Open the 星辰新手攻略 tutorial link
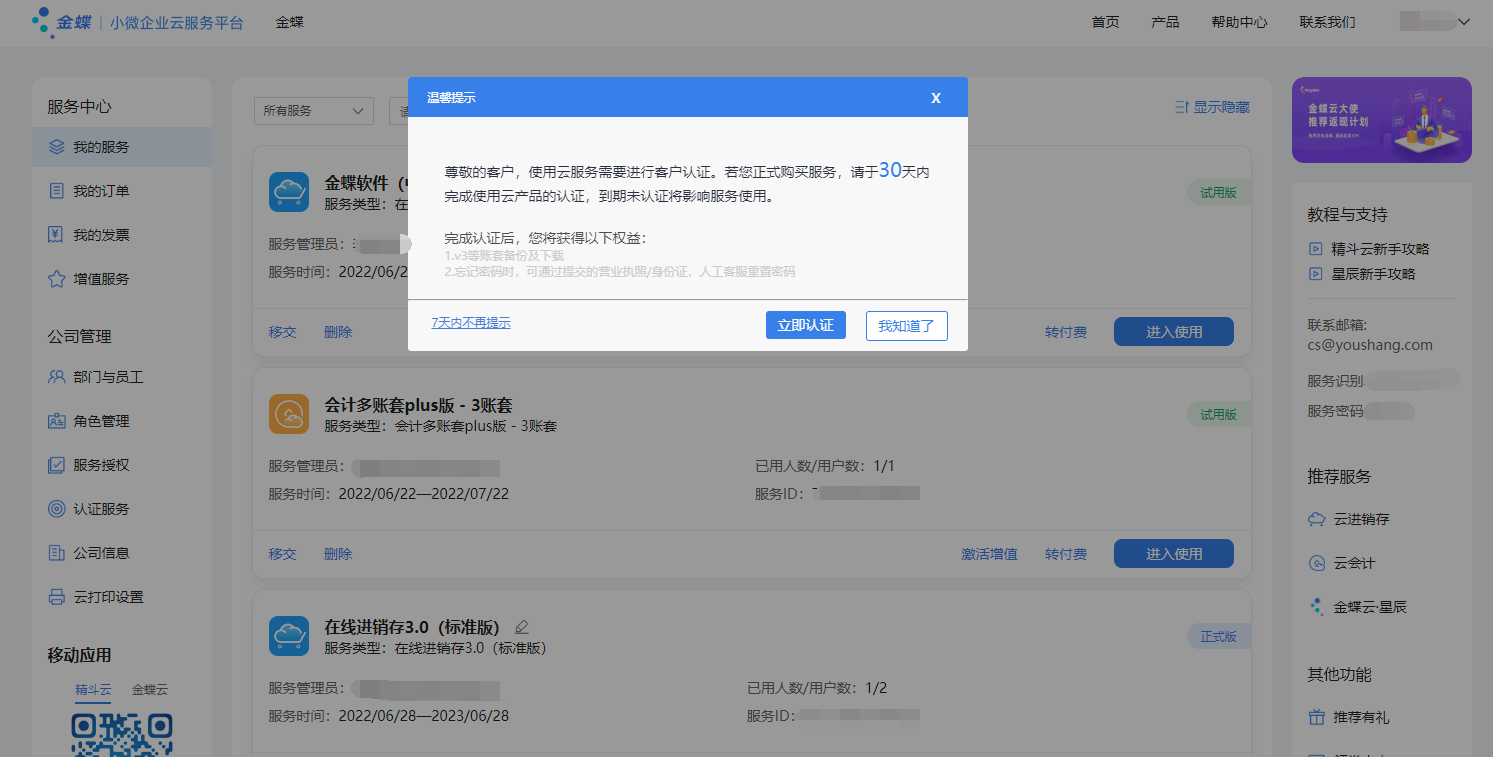The image size is (1493, 757). coord(1374,273)
